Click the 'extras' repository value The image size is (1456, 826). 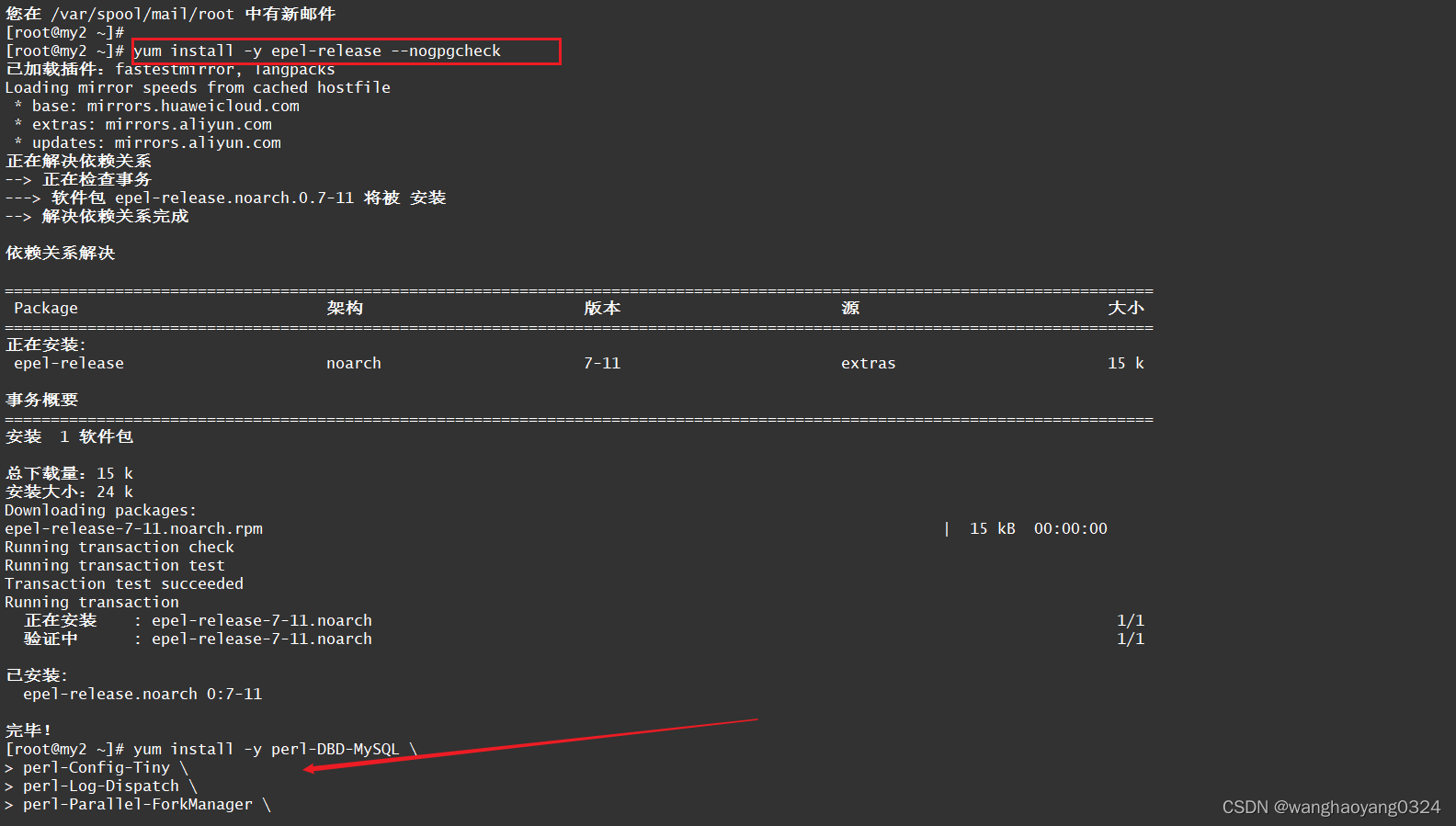click(869, 364)
